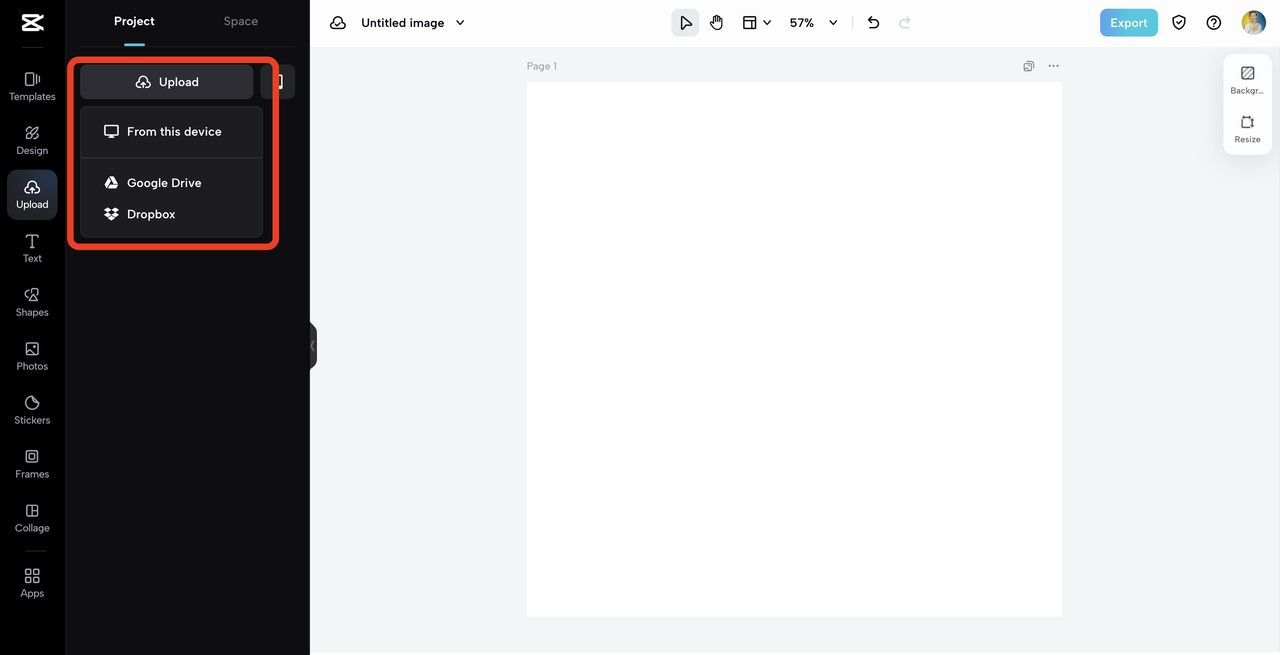Choose Dropbox upload option
The image size is (1280, 655).
171,214
